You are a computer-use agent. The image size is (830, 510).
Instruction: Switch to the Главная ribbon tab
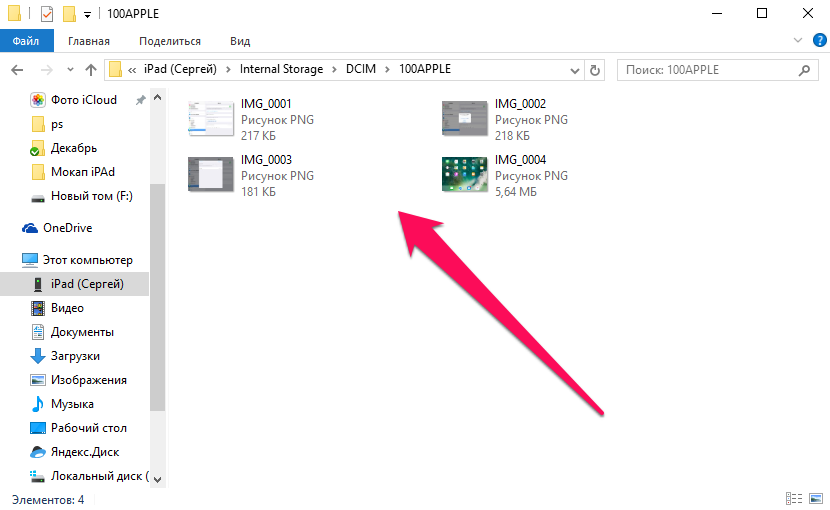tap(89, 41)
